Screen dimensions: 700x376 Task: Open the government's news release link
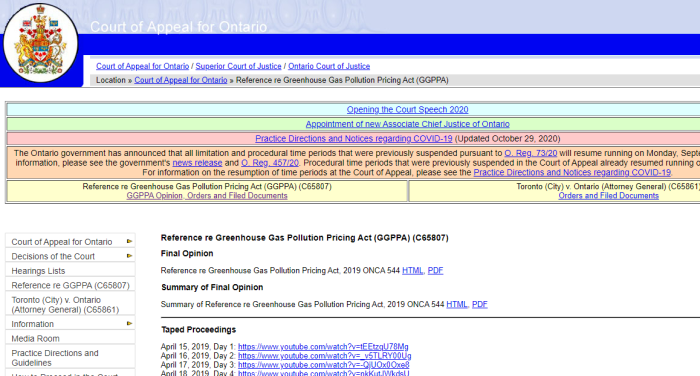click(197, 163)
